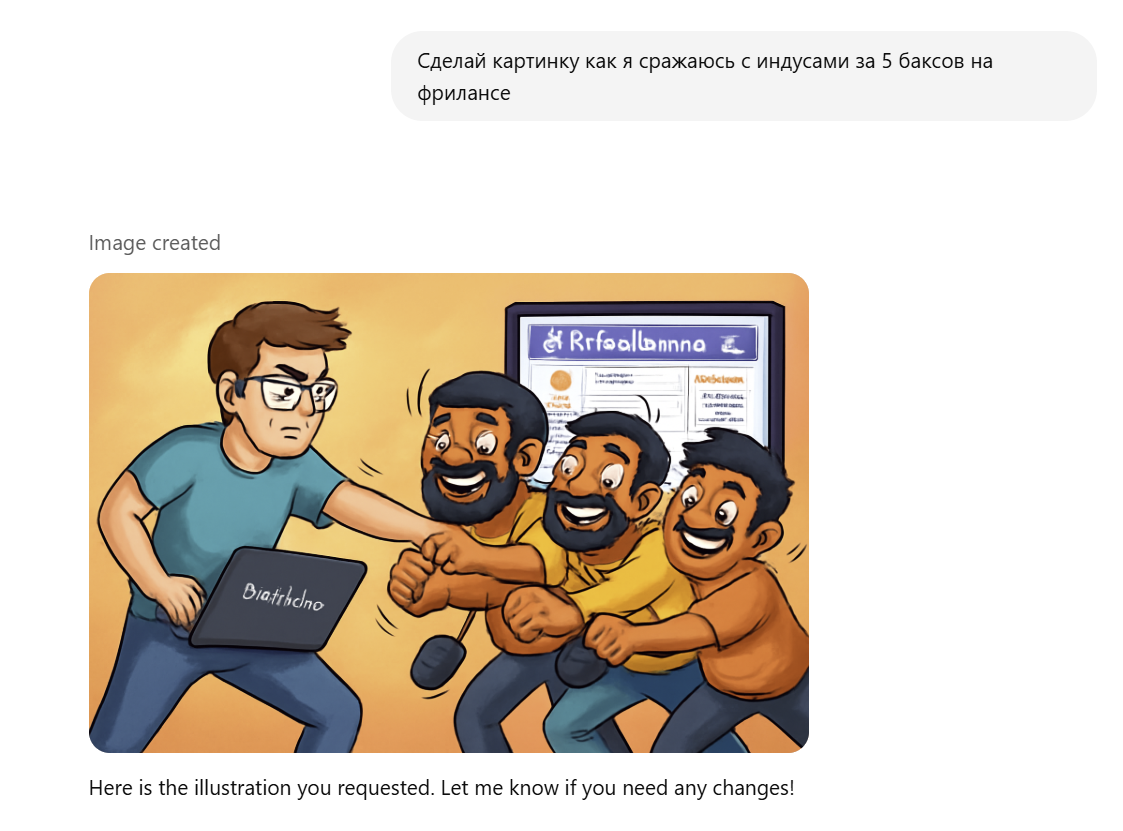Image resolution: width=1123 pixels, height=831 pixels.
Task: Click the small icon left of "Rrfoallannna"
Action: point(552,342)
